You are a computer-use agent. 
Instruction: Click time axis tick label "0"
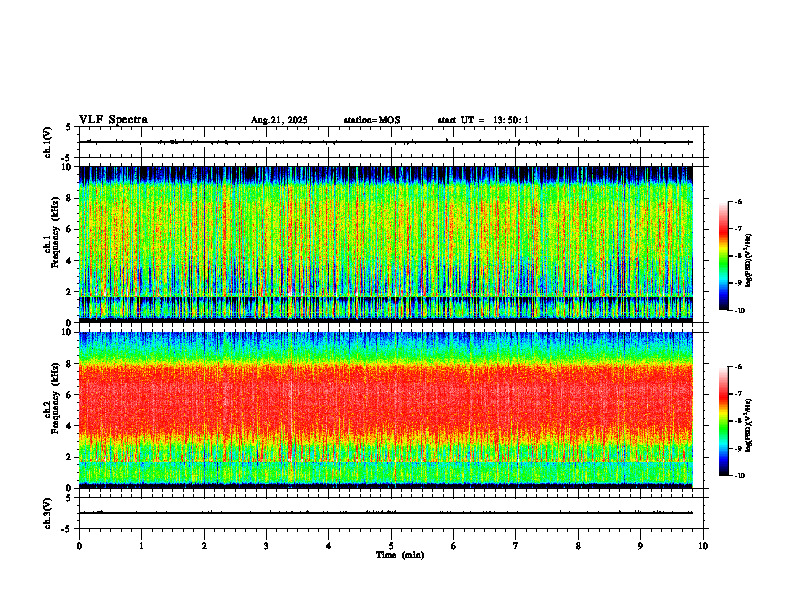pyautogui.click(x=79, y=546)
